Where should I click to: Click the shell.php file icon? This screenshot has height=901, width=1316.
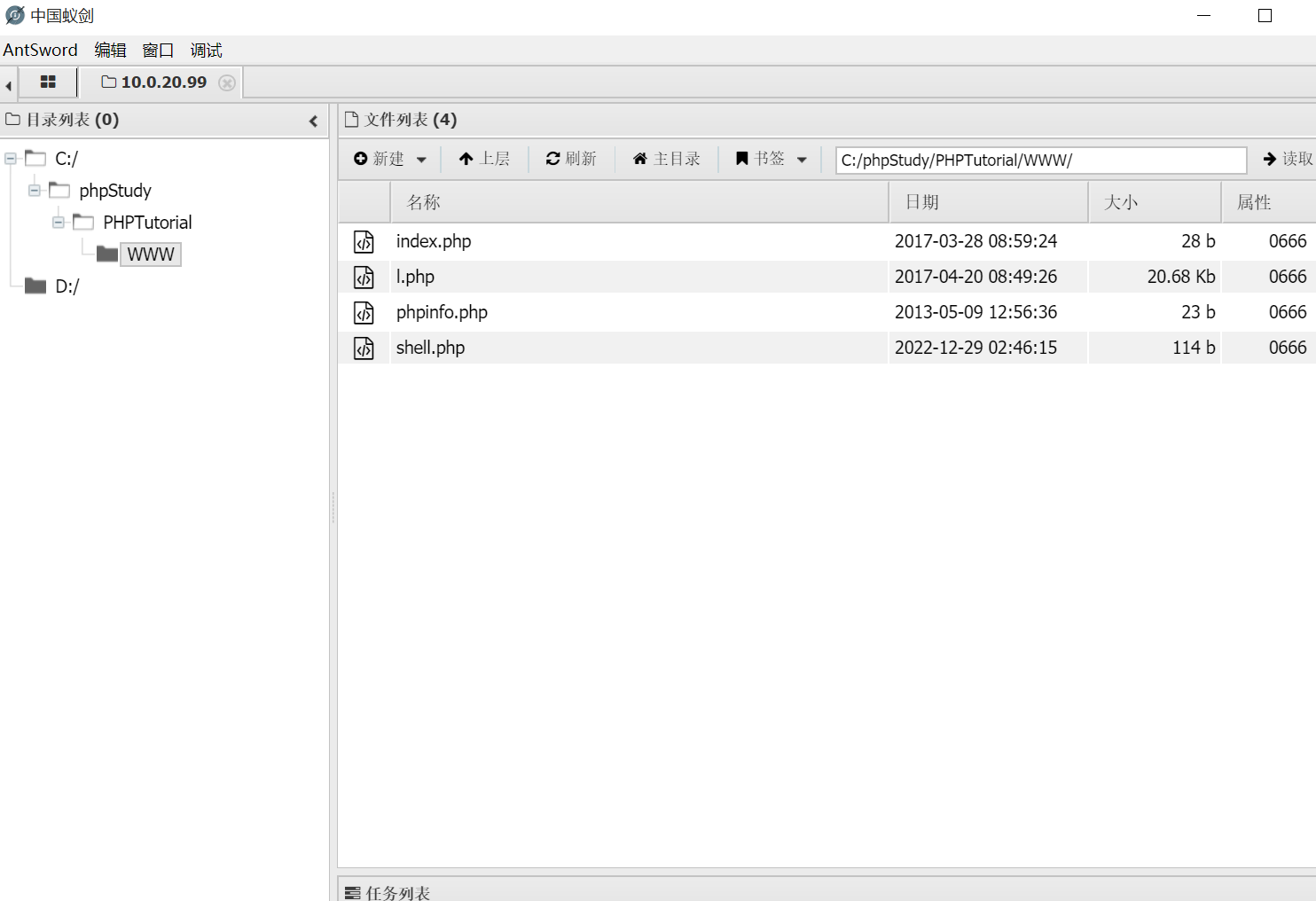(364, 348)
